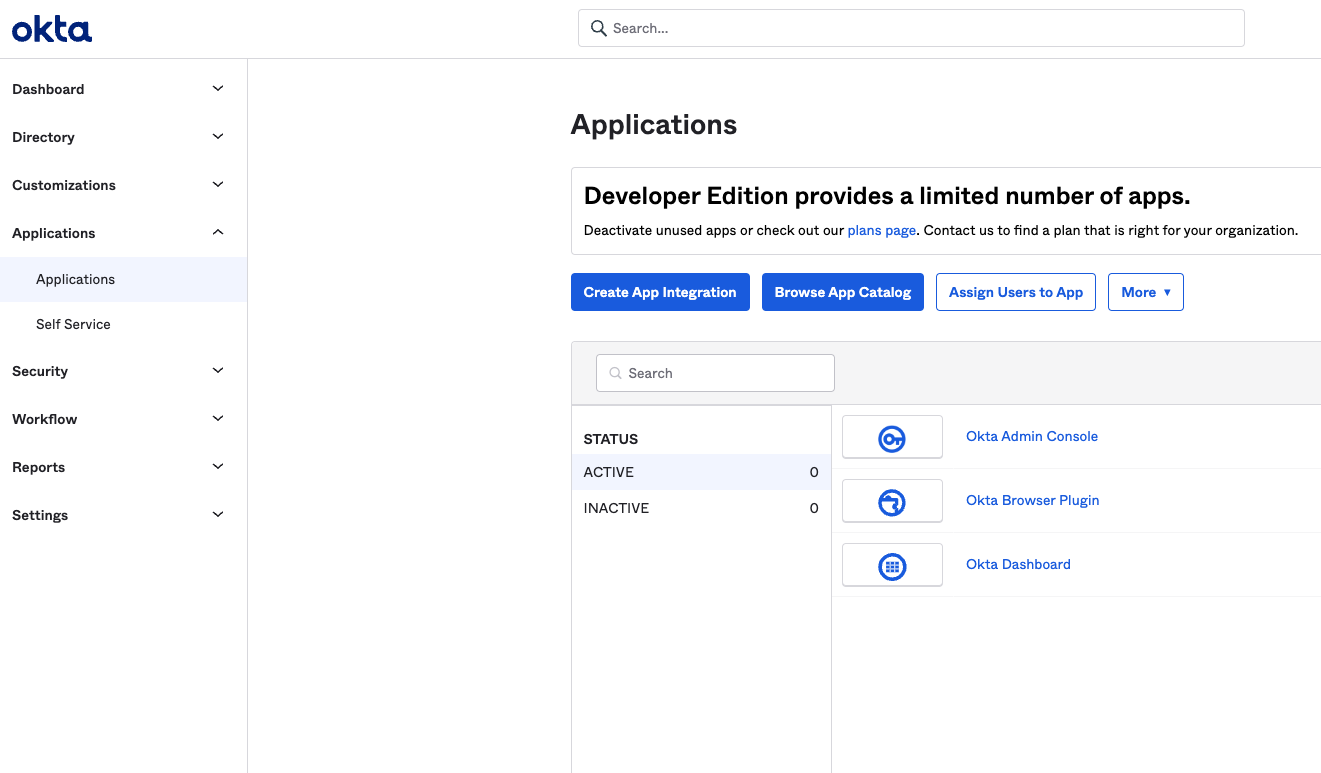
Task: Expand the Dashboard section
Action: (120, 89)
